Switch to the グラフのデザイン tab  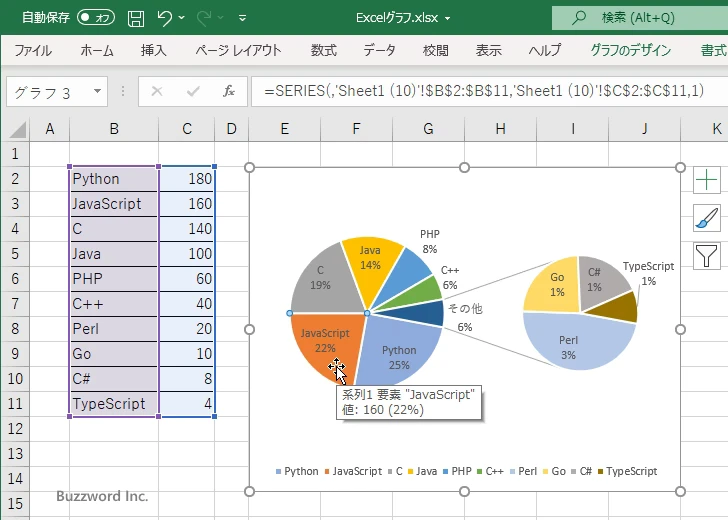(630, 50)
